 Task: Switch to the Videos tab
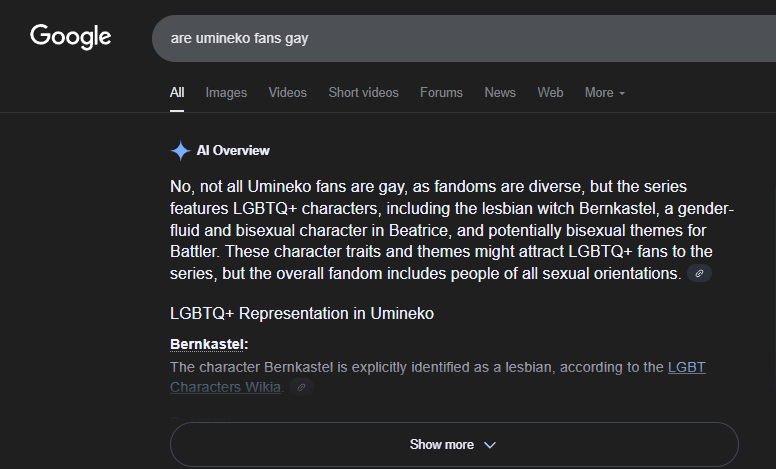coord(288,93)
